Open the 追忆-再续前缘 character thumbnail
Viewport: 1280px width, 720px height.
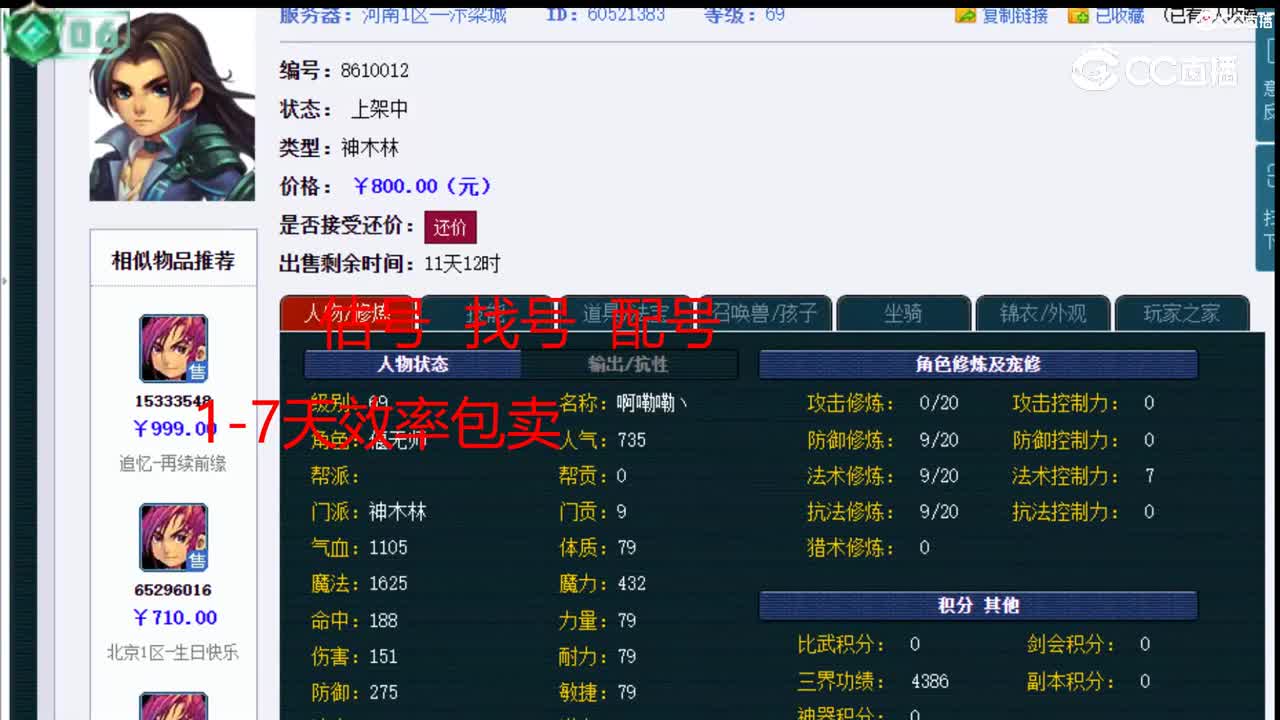(x=173, y=348)
